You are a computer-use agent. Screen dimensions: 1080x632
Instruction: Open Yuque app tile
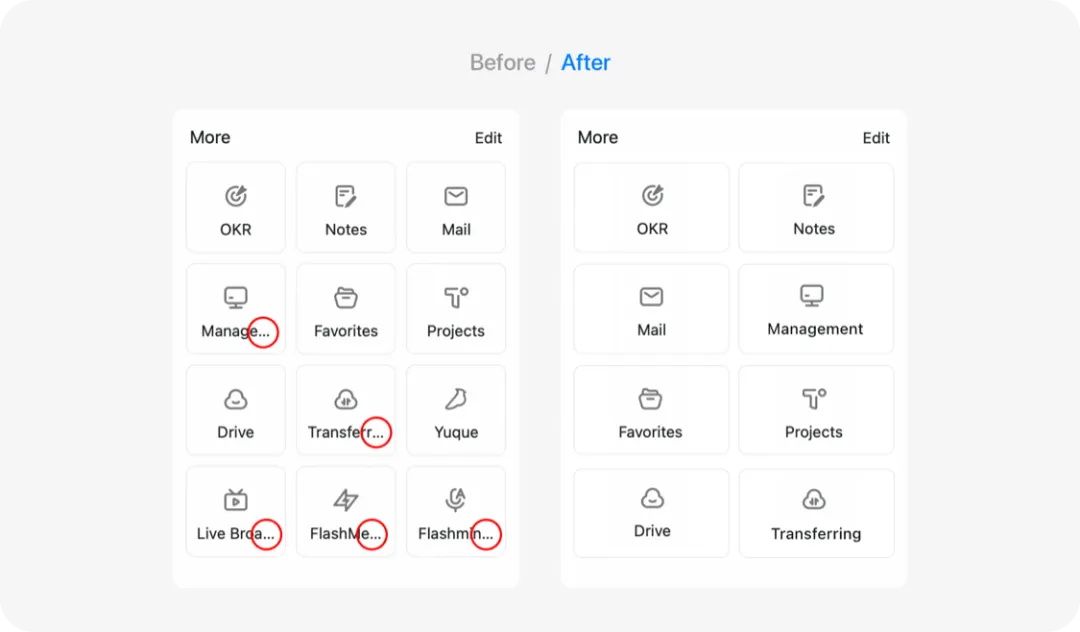pyautogui.click(x=456, y=410)
